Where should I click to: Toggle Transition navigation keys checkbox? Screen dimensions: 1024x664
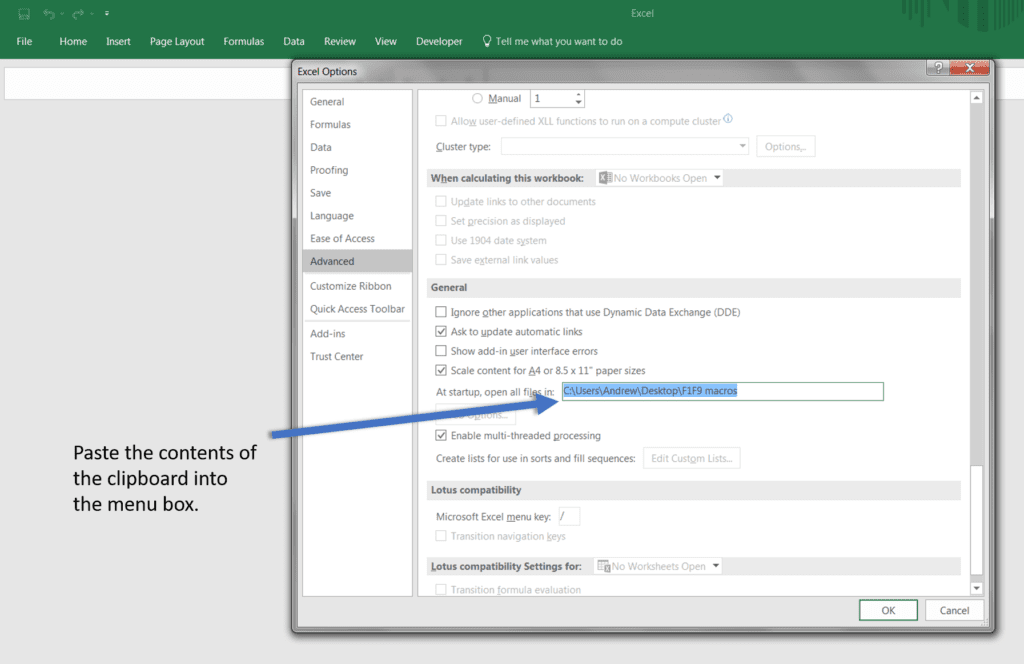pyautogui.click(x=441, y=536)
